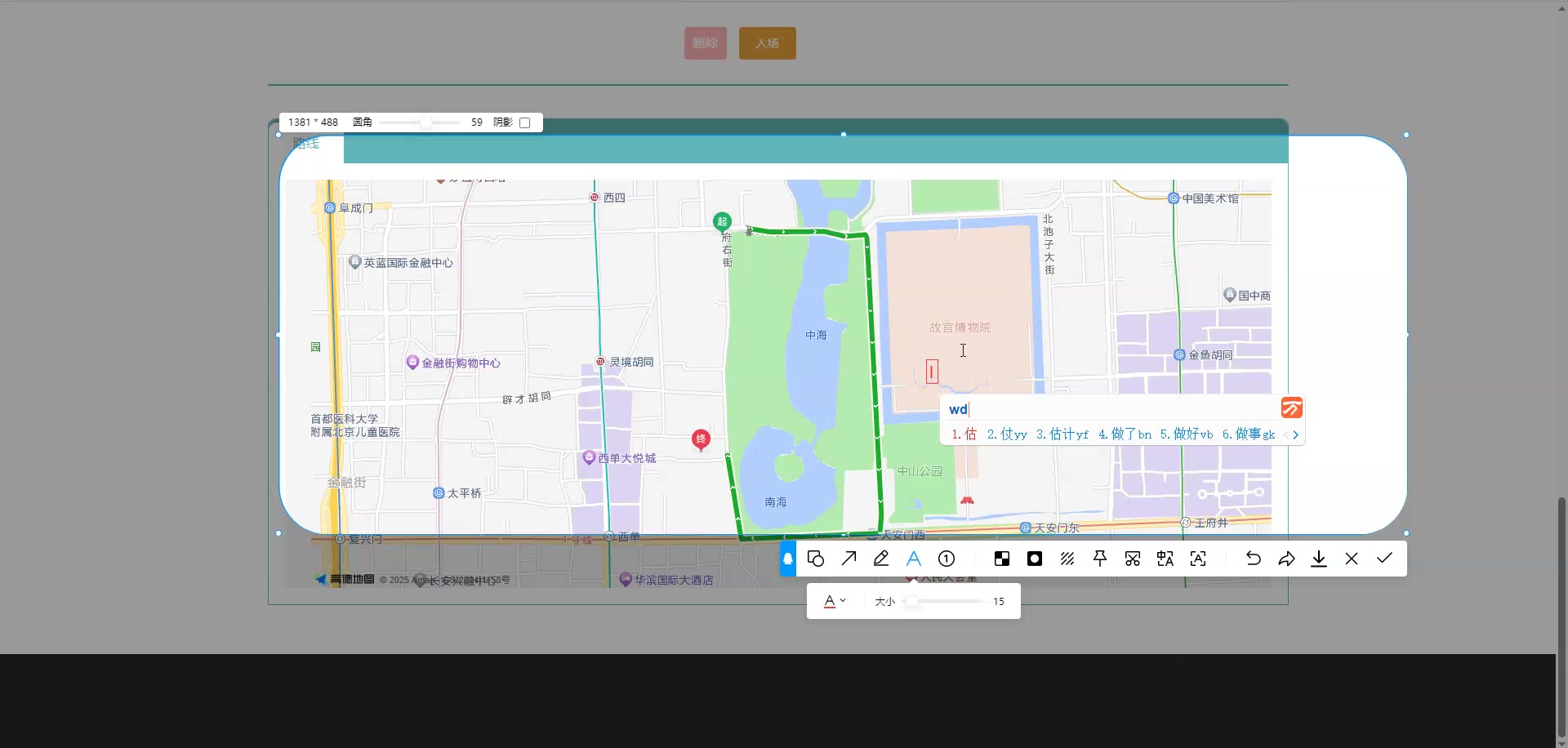Select the shapes (rectangle/ellipse) annotation tool
The width and height of the screenshot is (1568, 748).
tap(815, 559)
